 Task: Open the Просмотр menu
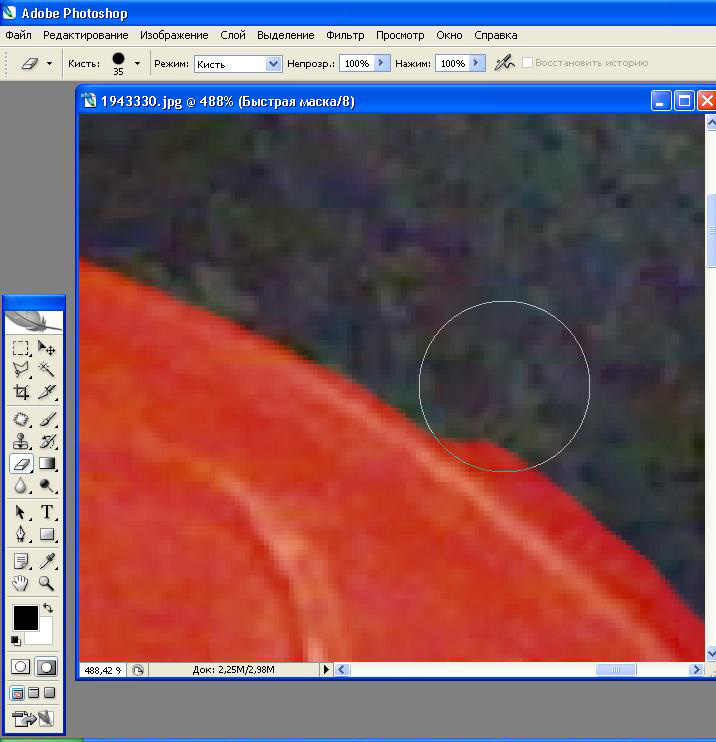[400, 35]
